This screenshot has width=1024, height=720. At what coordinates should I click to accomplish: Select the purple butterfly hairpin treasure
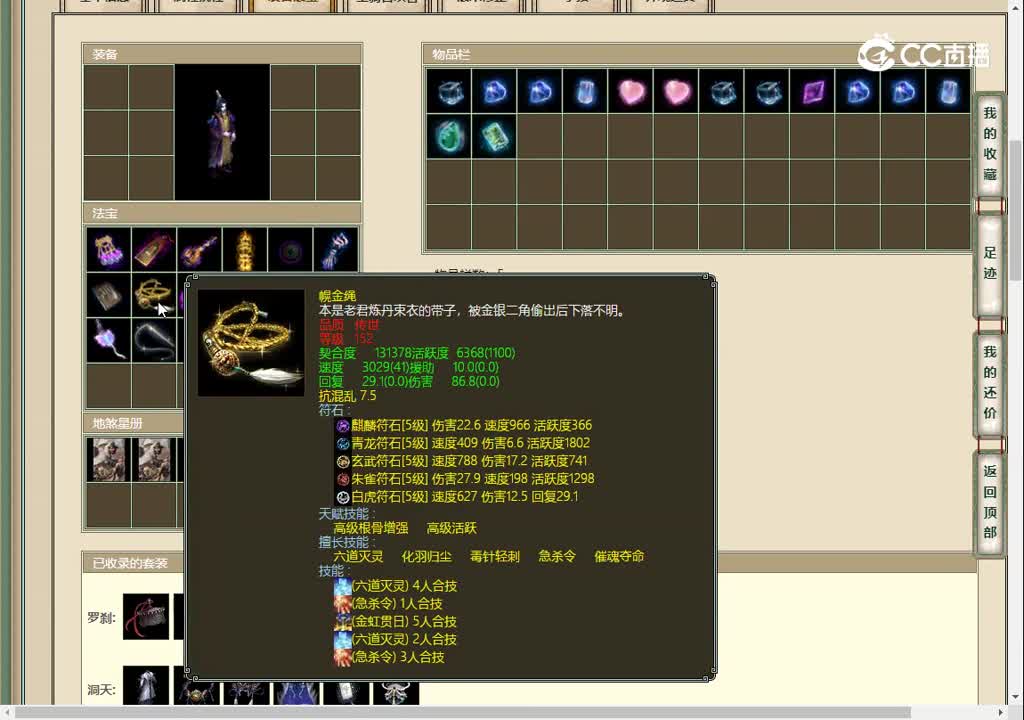[108, 340]
